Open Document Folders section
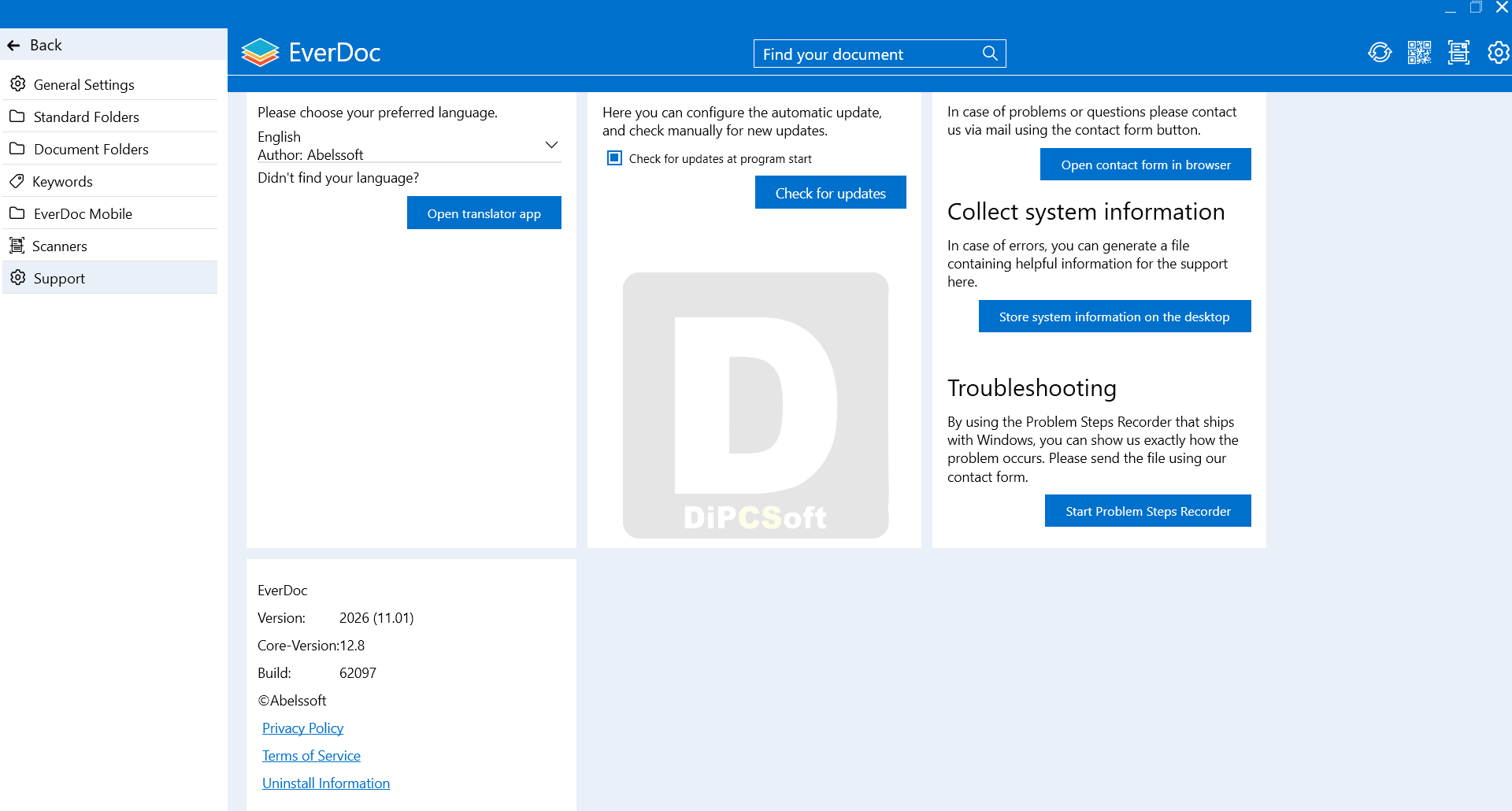The image size is (1512, 811). pyautogui.click(x=110, y=149)
